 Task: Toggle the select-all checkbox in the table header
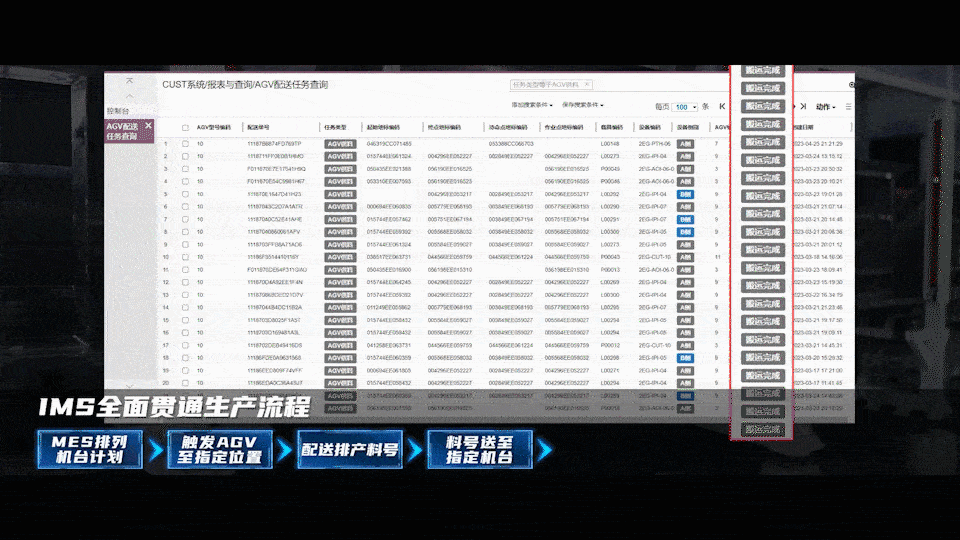pos(185,127)
